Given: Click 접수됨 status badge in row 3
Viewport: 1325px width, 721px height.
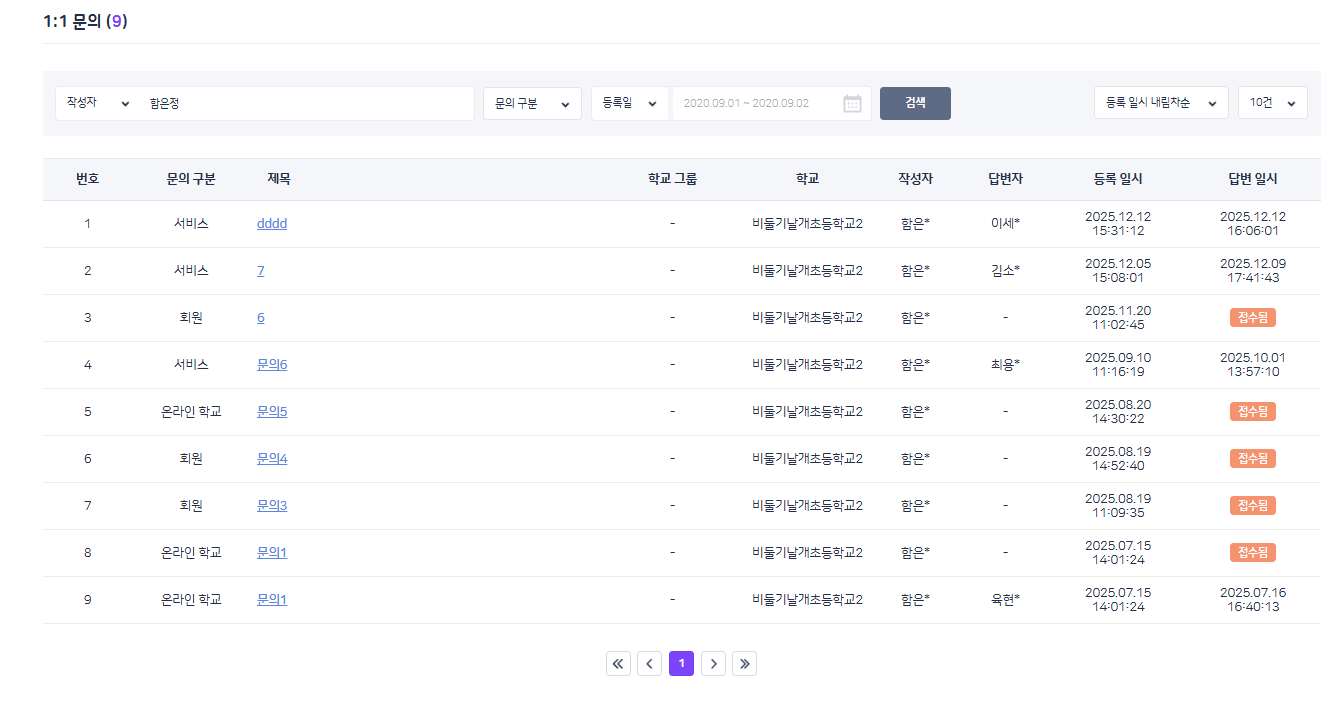Looking at the screenshot, I should click(x=1252, y=318).
